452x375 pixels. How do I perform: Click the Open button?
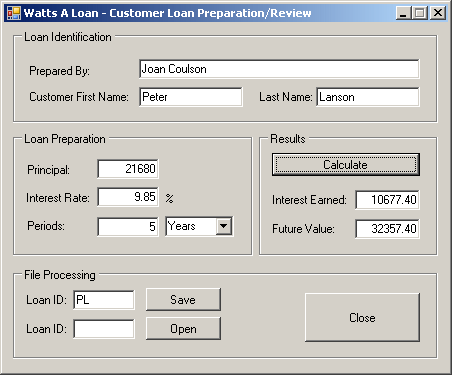point(183,329)
